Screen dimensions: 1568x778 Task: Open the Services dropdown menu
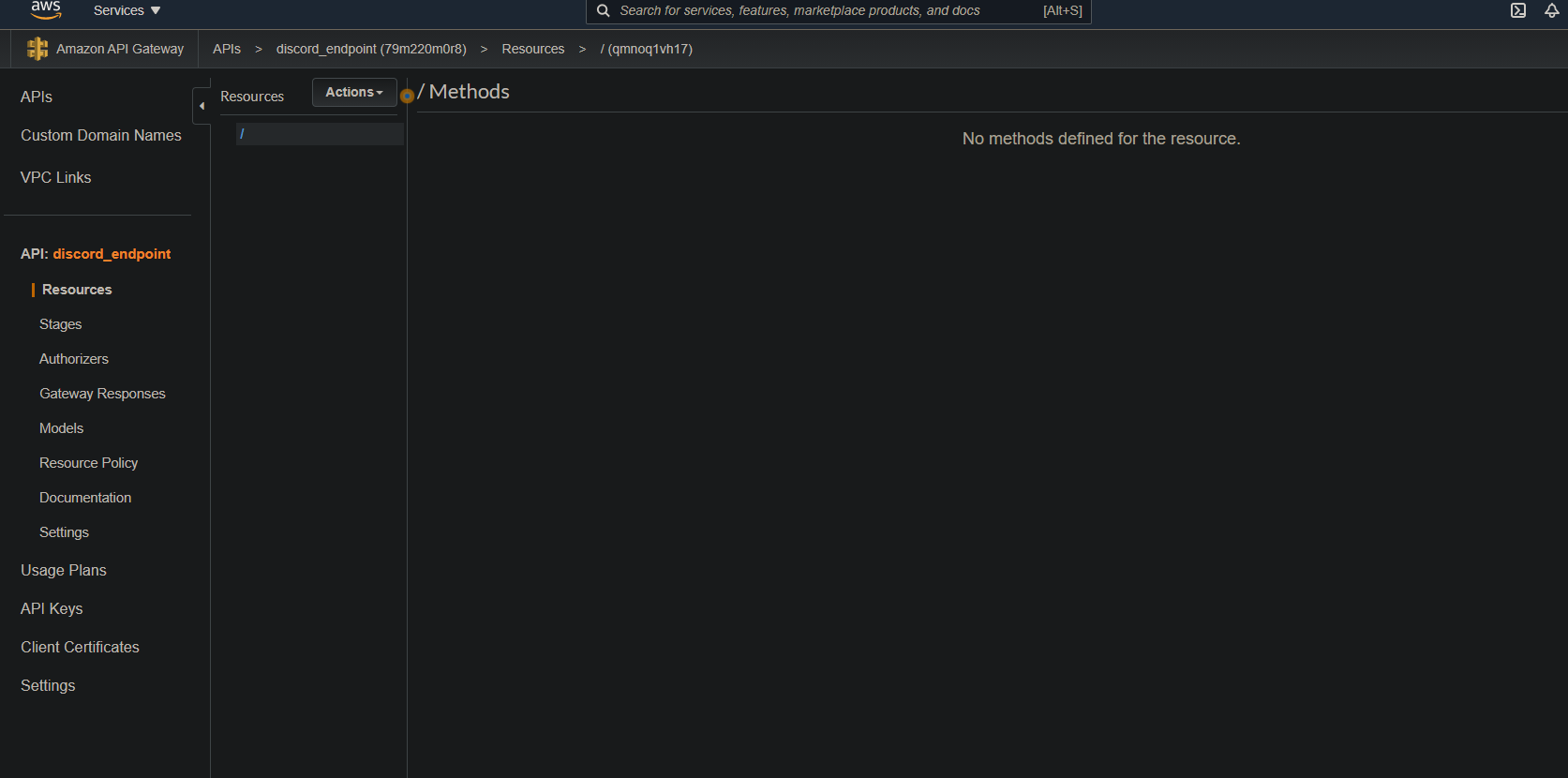127,10
